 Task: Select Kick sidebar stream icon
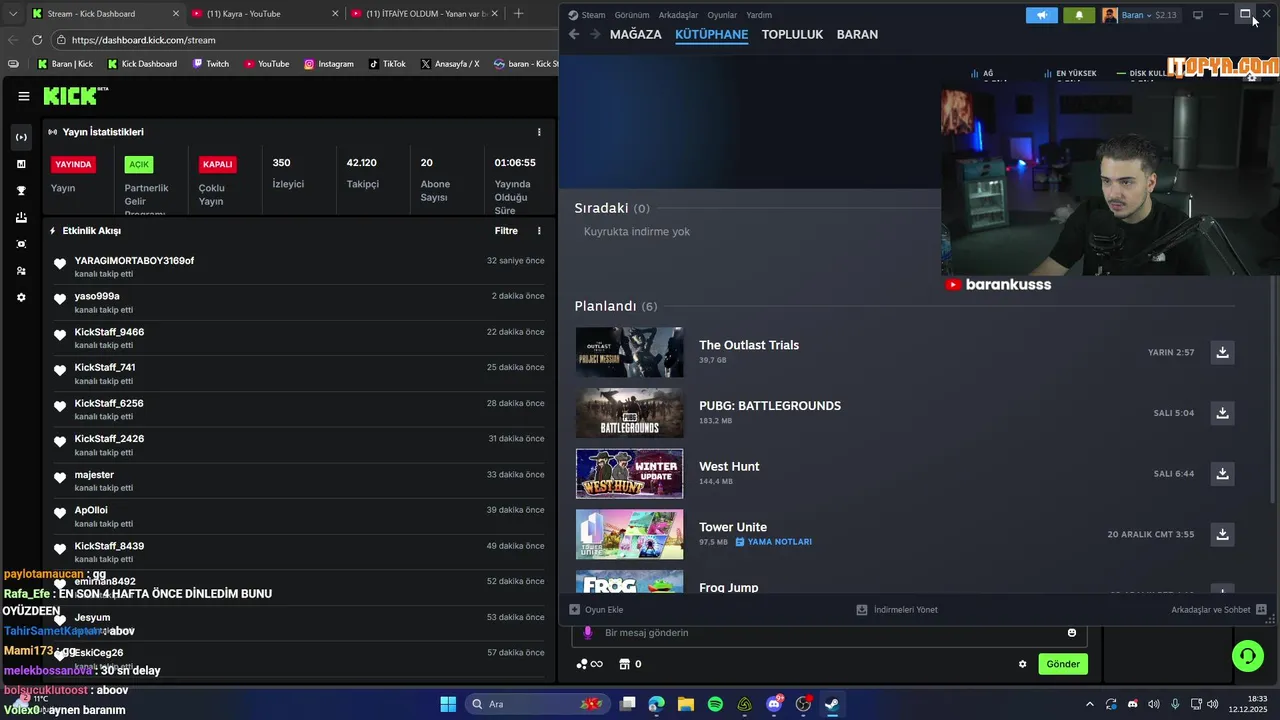coord(21,137)
